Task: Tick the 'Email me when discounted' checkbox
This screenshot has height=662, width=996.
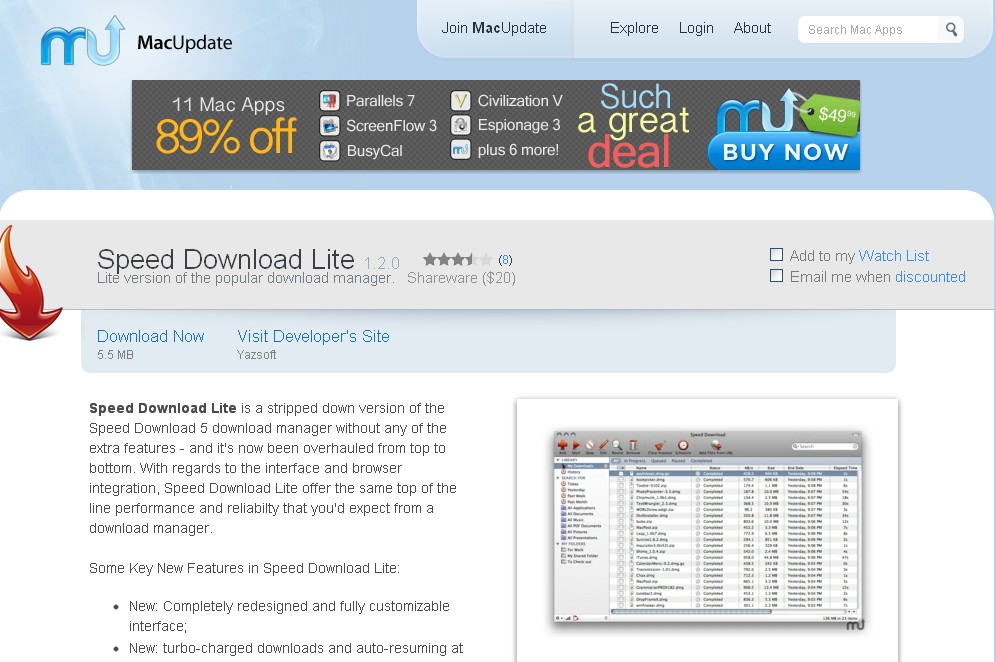Action: pos(776,276)
